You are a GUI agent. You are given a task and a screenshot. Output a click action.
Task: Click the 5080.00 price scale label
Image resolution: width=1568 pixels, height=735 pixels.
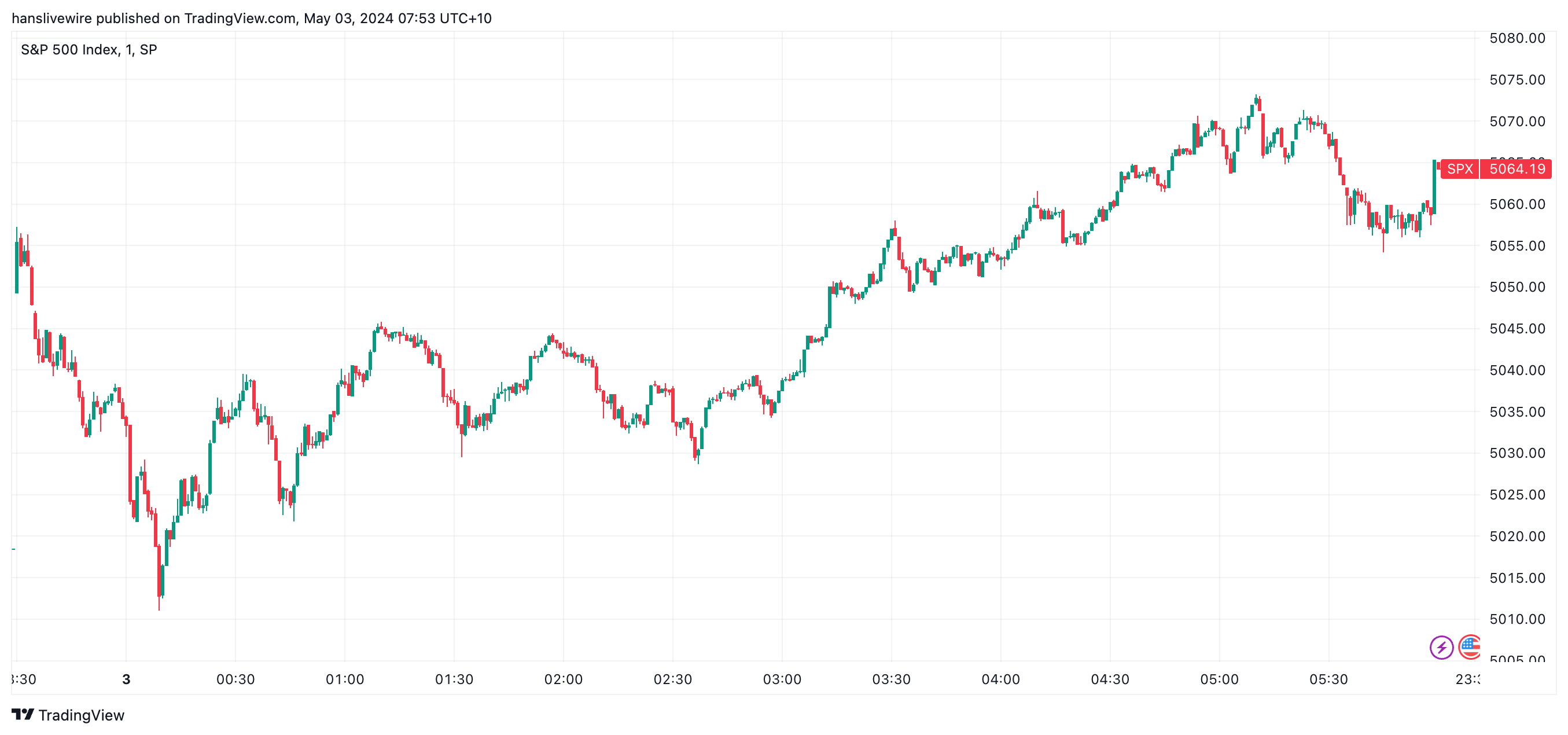click(1517, 38)
